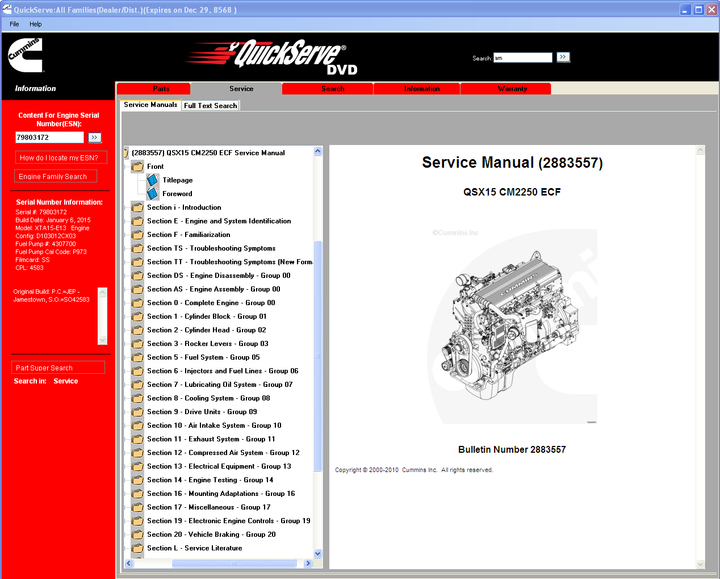Click document pane scroll down arrow
This screenshot has height=579, width=720.
(x=700, y=564)
